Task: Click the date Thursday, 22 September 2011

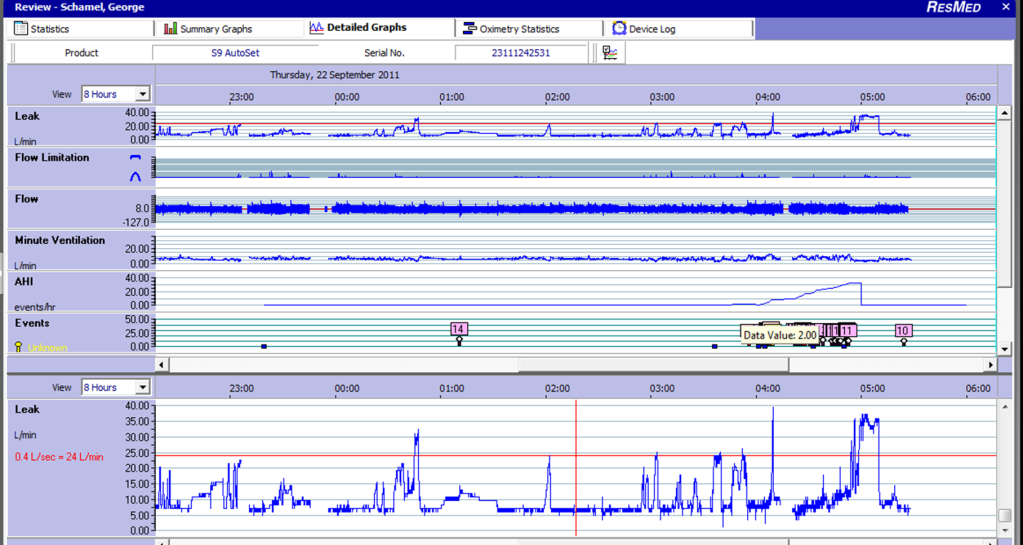Action: point(335,74)
